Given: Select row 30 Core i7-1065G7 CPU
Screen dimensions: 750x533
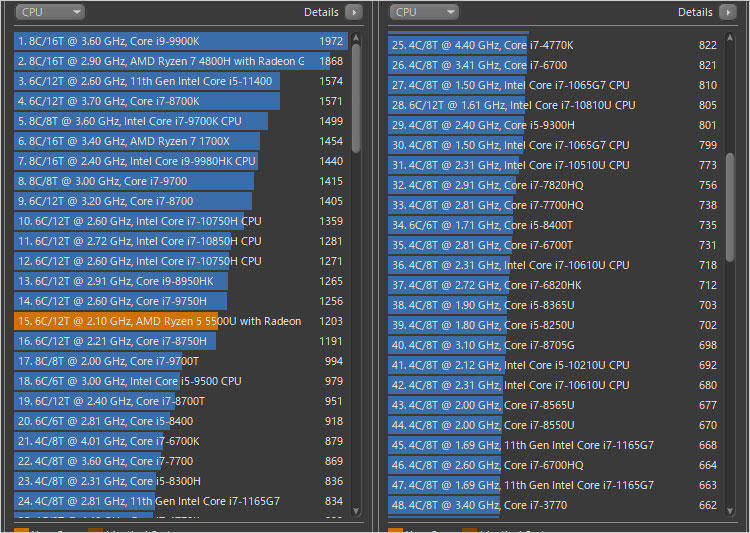Looking at the screenshot, I should (x=555, y=145).
